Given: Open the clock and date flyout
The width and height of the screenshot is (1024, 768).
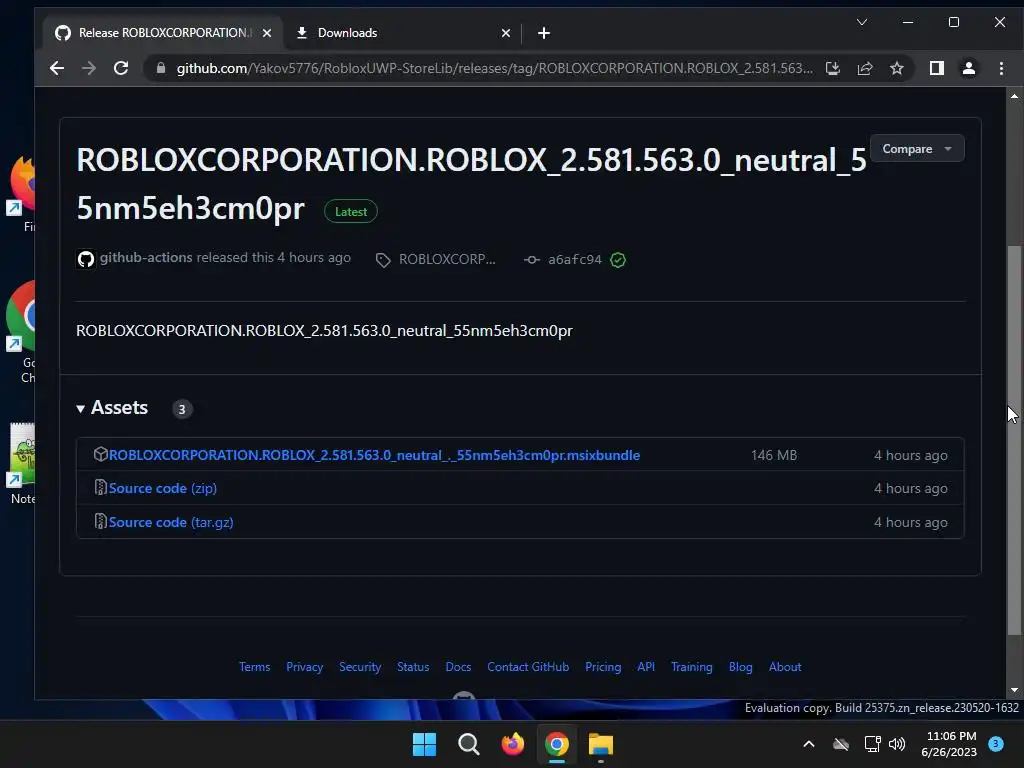Looking at the screenshot, I should coord(950,744).
